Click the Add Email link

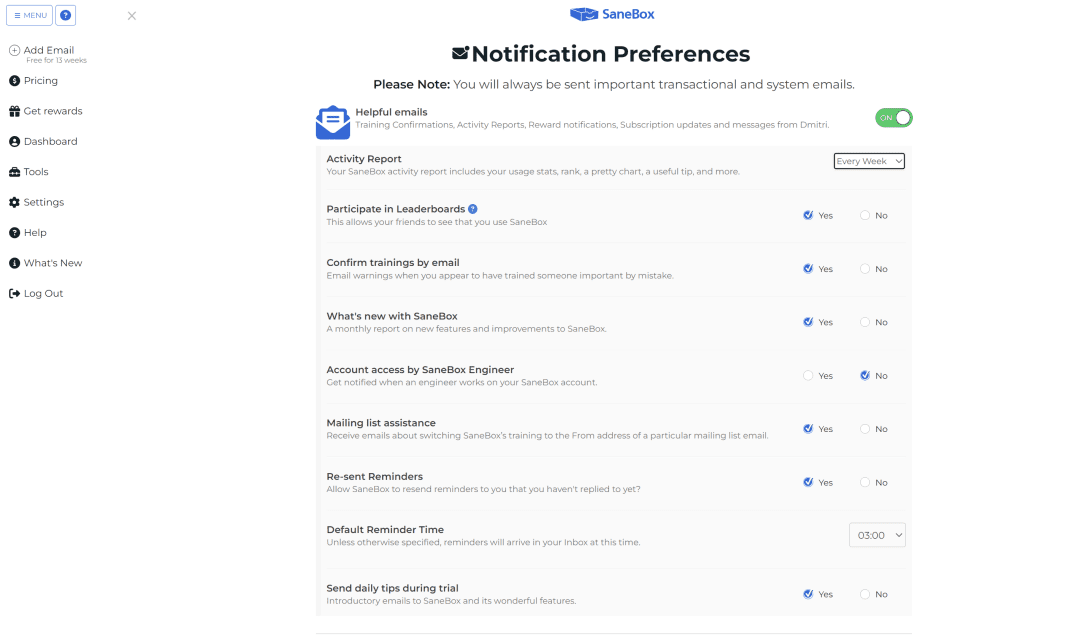tap(45, 49)
